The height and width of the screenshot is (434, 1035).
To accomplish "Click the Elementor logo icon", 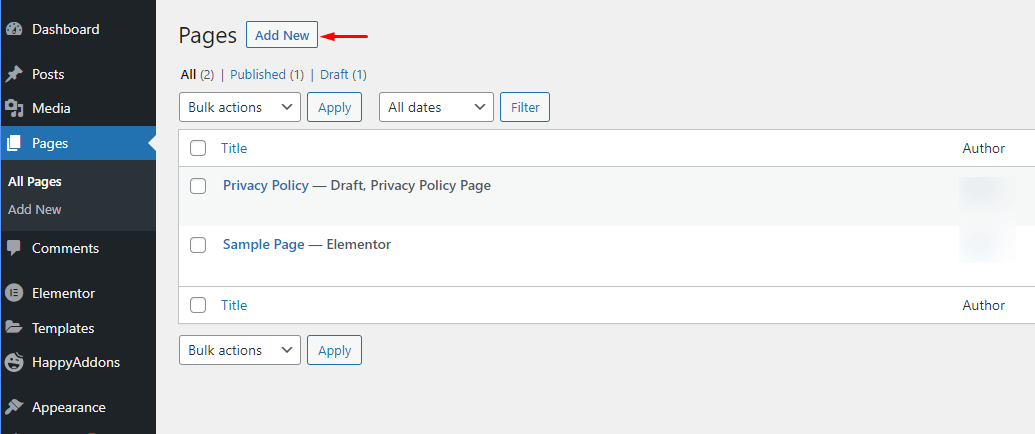I will coord(14,294).
